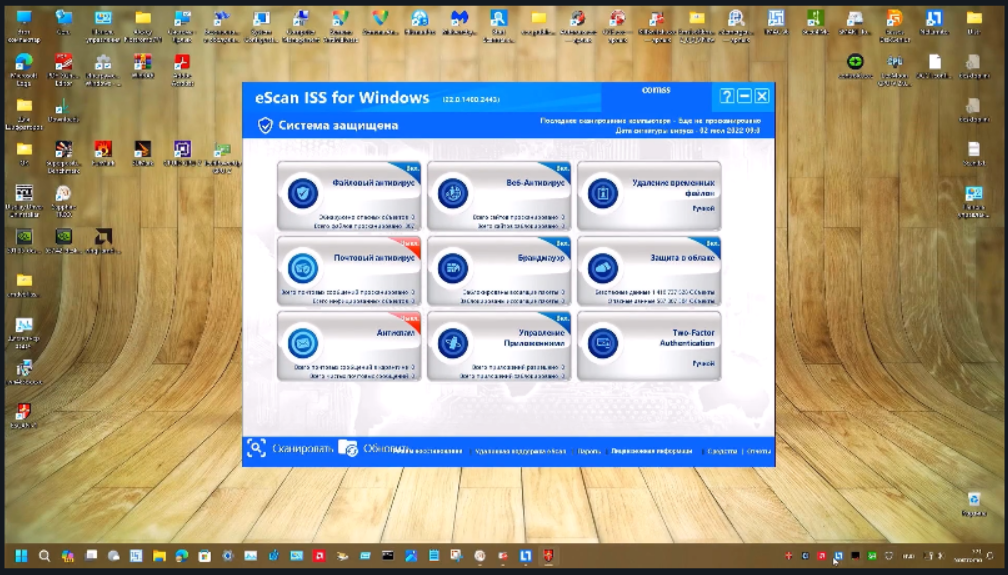Click the scan magnifier icon beside Сканировать
This screenshot has width=1008, height=575.
click(256, 448)
